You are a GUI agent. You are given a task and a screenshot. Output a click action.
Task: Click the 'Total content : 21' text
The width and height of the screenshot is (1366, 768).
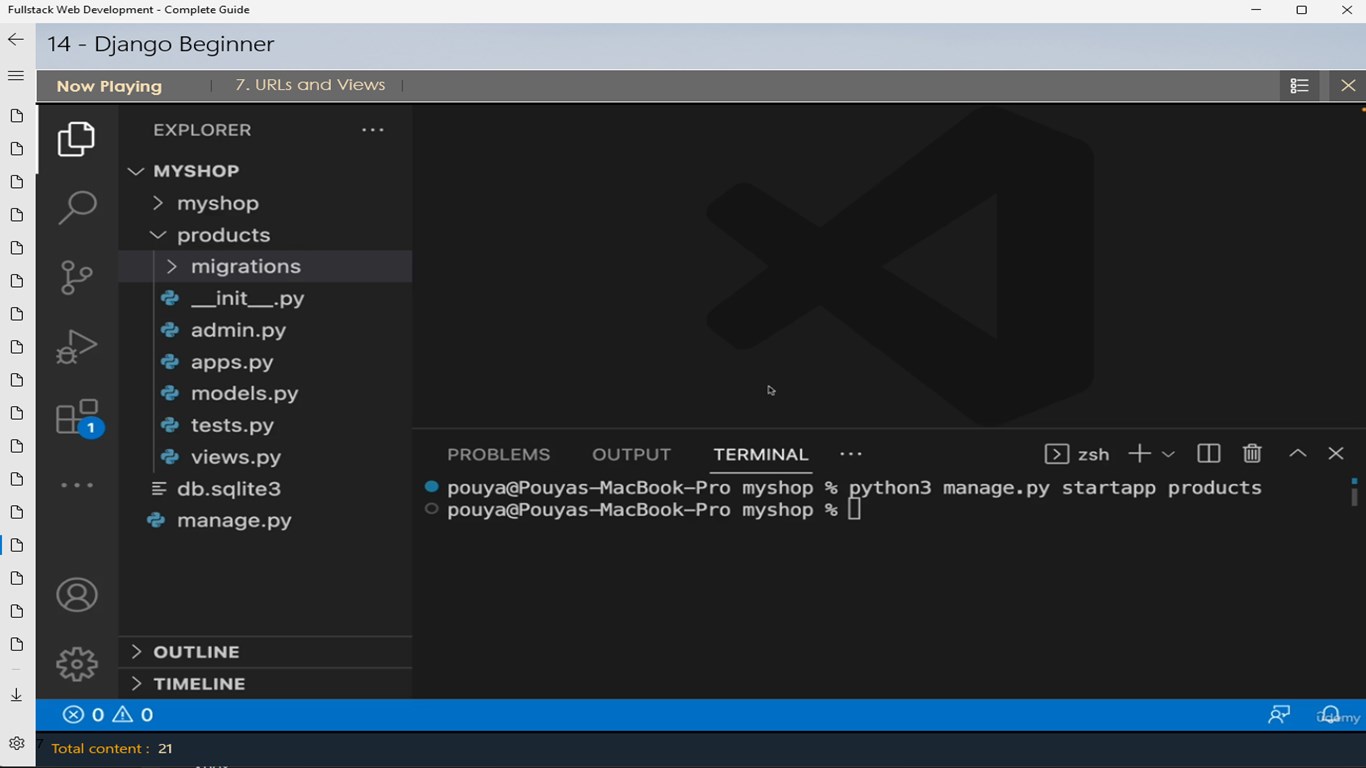(x=112, y=748)
